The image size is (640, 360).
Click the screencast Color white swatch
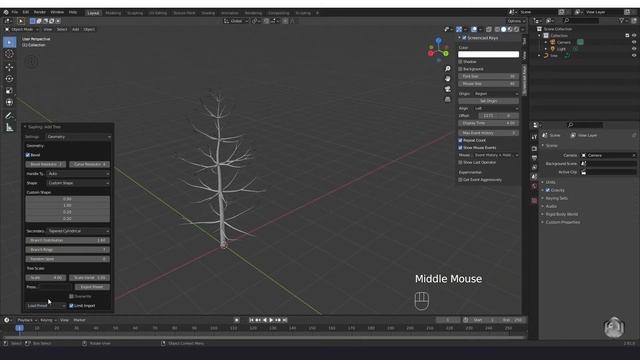click(488, 54)
